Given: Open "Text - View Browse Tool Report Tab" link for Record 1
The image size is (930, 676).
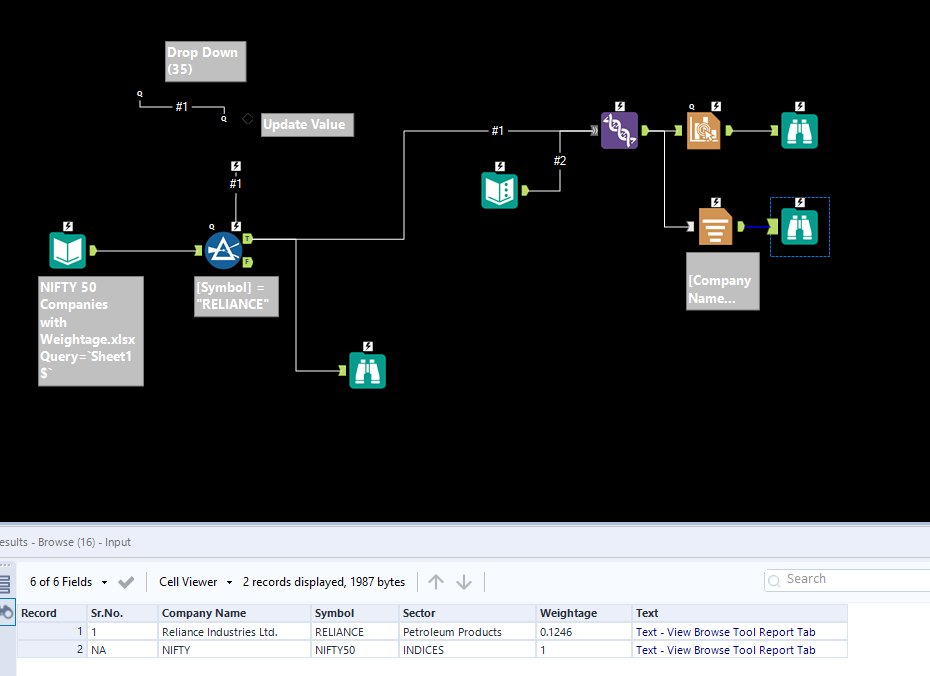Looking at the screenshot, I should (727, 631).
